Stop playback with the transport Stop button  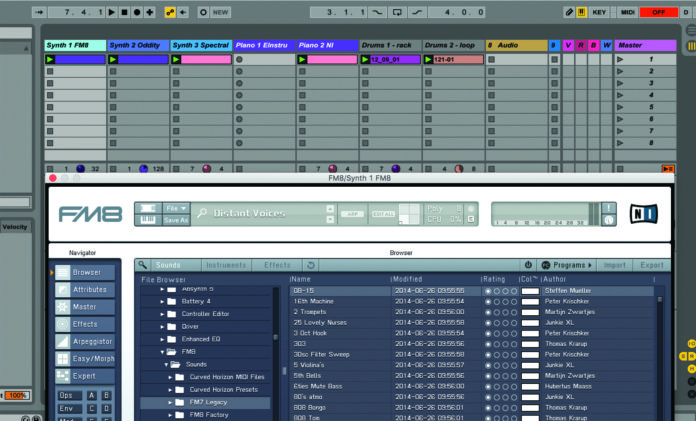click(124, 12)
